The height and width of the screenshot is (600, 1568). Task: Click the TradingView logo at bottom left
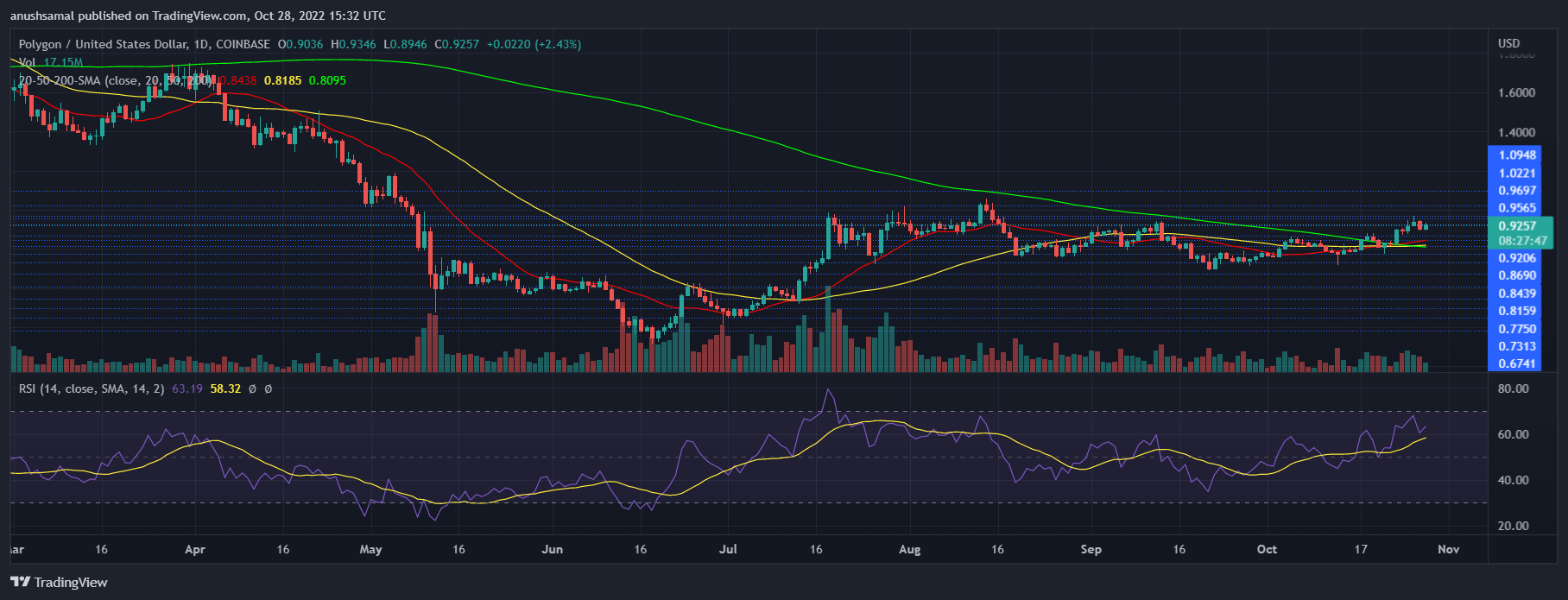click(x=59, y=582)
